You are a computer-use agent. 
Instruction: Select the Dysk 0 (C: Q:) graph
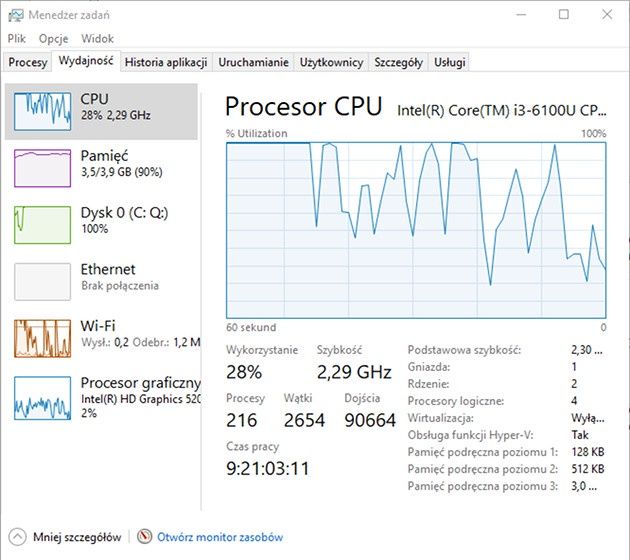click(42, 225)
